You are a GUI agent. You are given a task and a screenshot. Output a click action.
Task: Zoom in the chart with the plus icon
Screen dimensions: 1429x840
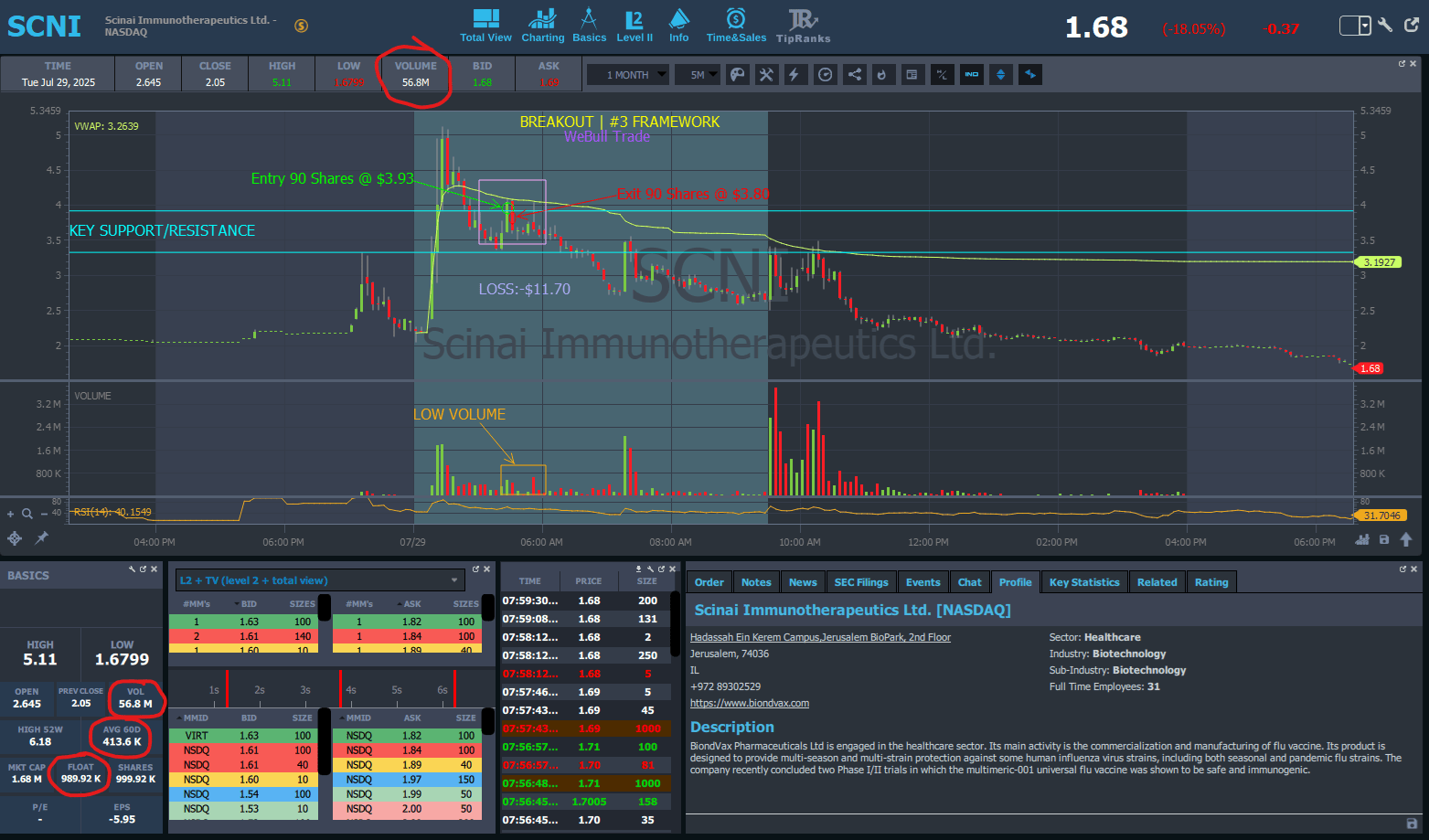(11, 514)
